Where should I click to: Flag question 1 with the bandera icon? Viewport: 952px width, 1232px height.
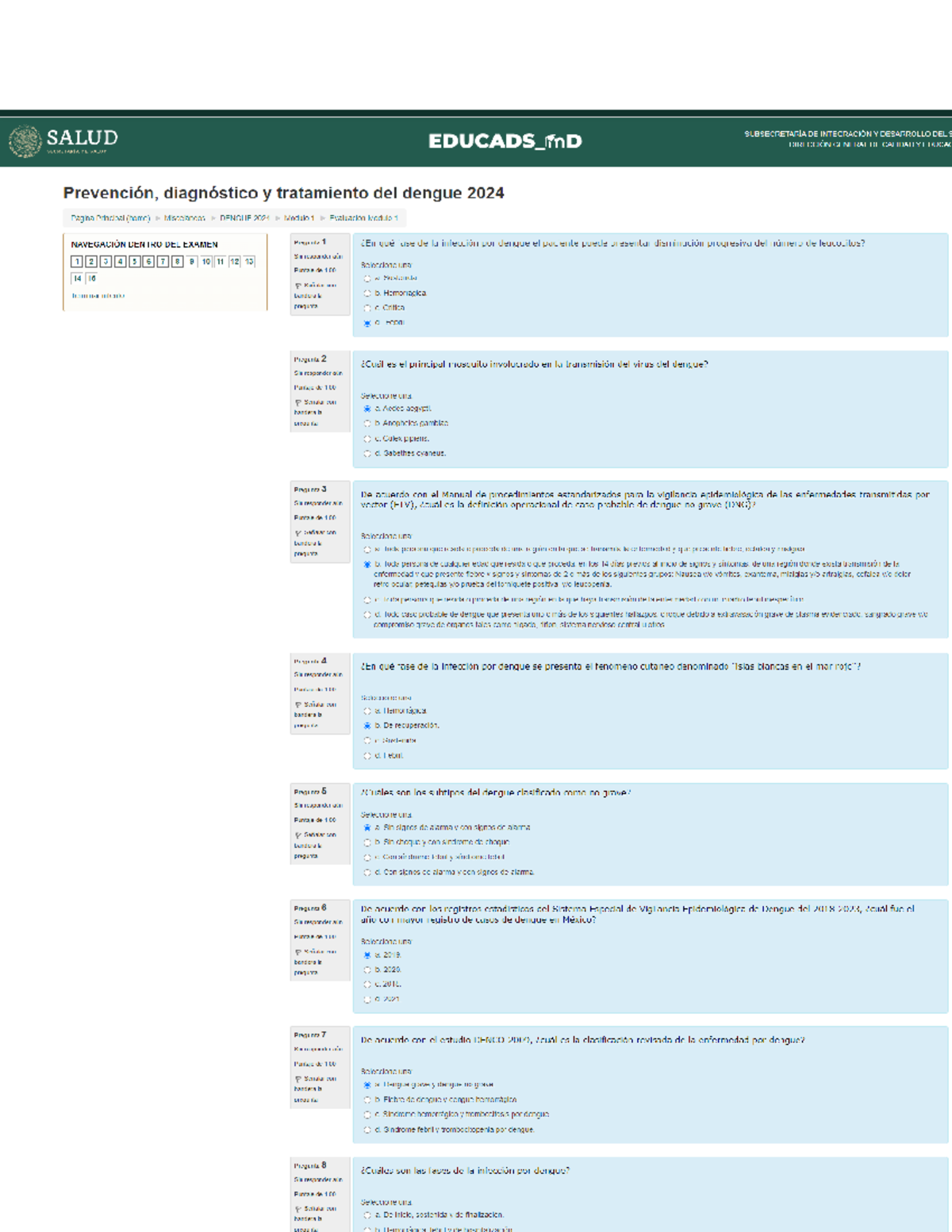(299, 286)
